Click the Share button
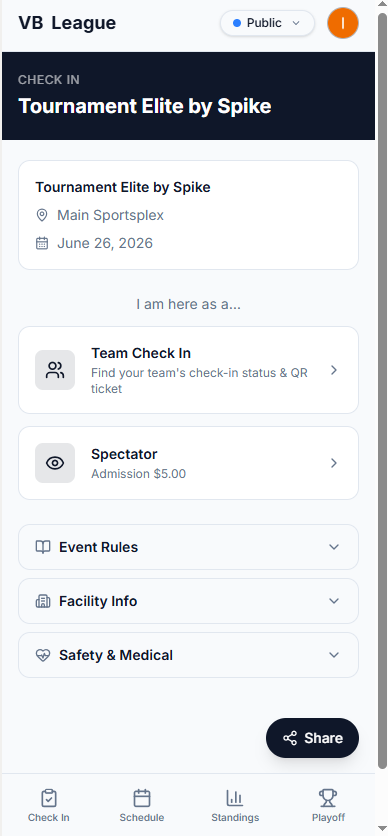This screenshot has width=388, height=836. click(x=312, y=738)
